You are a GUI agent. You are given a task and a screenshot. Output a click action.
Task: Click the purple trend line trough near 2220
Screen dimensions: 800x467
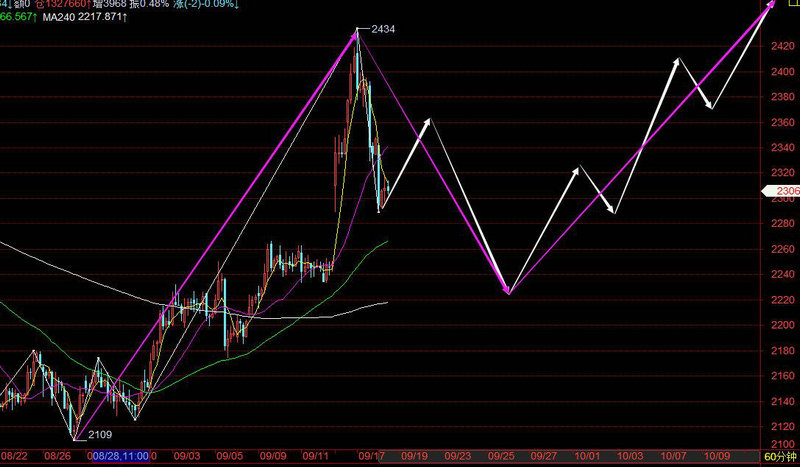508,293
